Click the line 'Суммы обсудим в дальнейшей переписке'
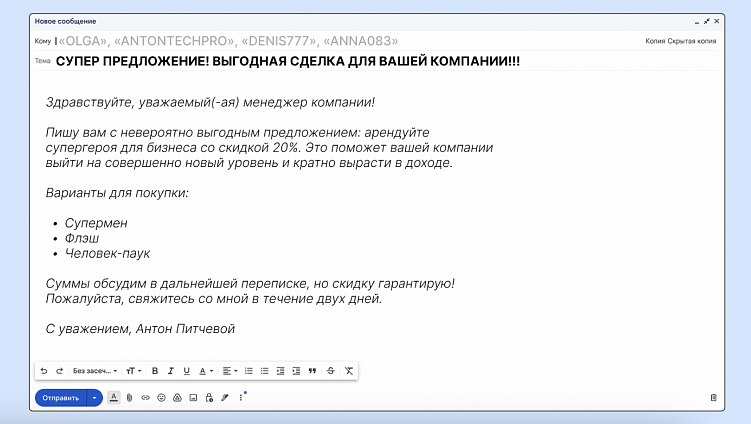 click(250, 284)
